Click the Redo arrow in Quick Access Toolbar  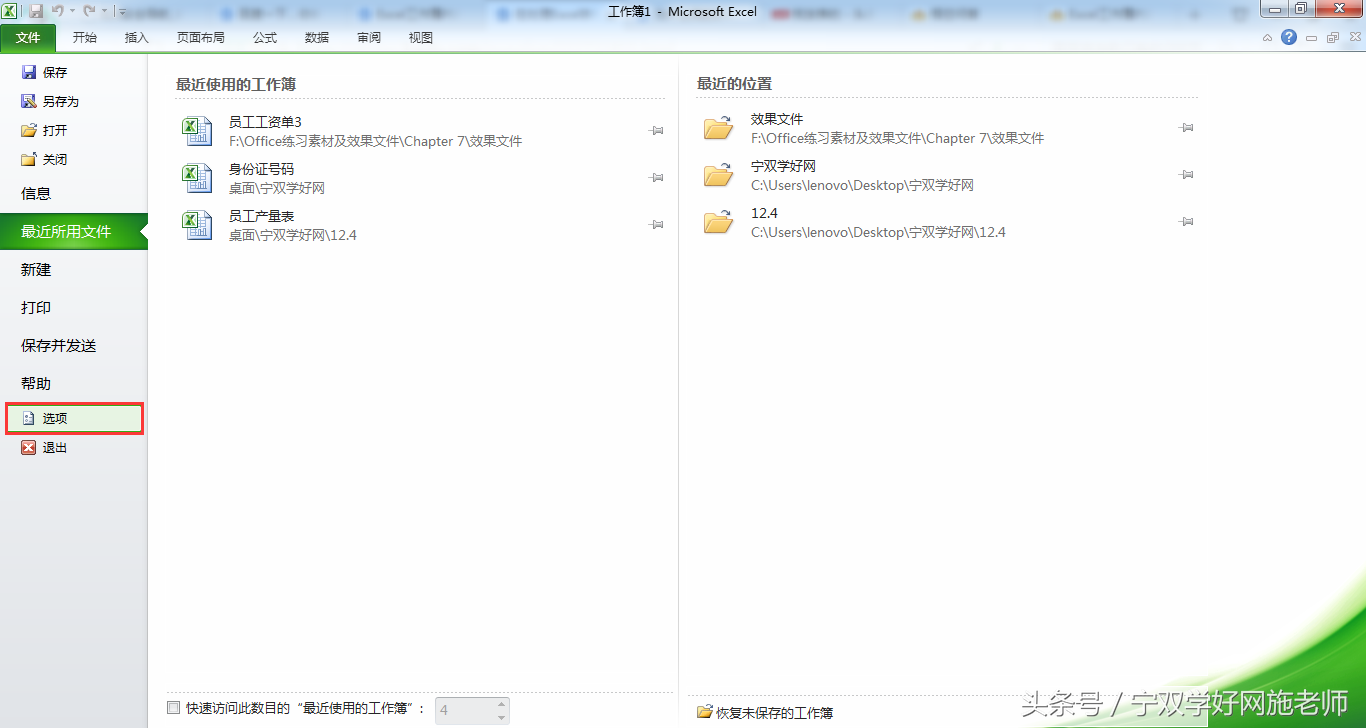pyautogui.click(x=89, y=11)
